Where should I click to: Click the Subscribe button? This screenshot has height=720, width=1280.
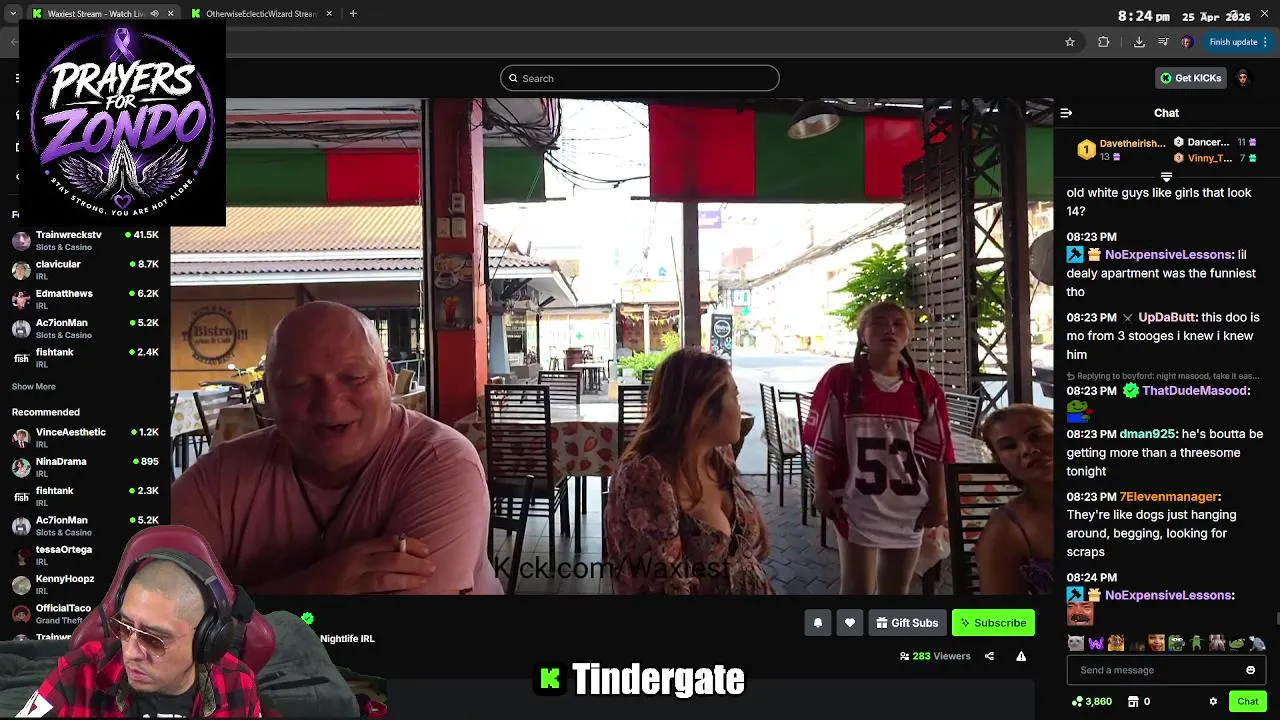(993, 623)
